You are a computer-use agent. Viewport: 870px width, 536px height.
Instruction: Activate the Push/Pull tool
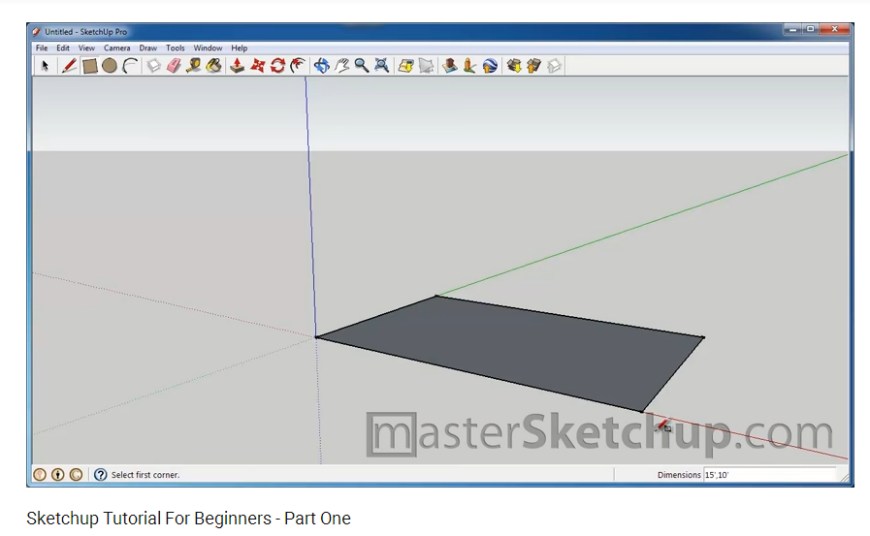point(237,66)
